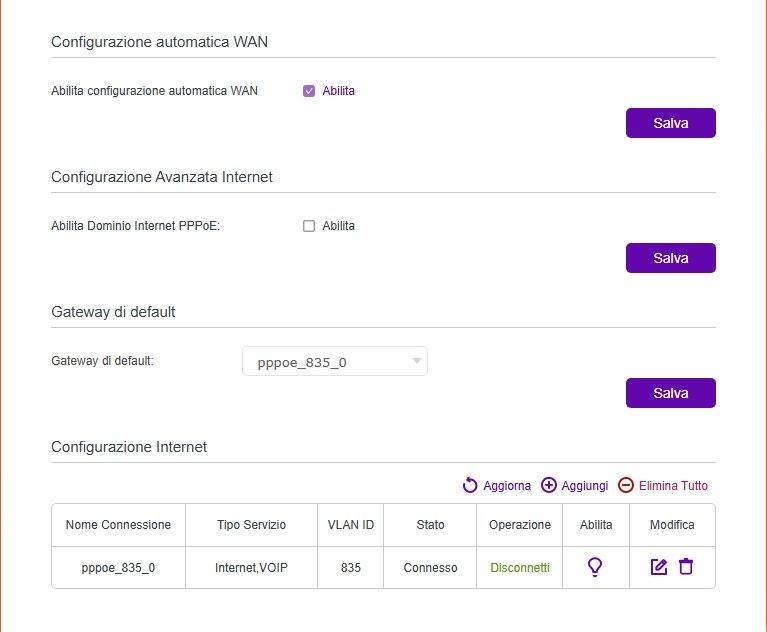
Task: Save the Configurazione Avanzata Internet section
Action: coord(670,258)
